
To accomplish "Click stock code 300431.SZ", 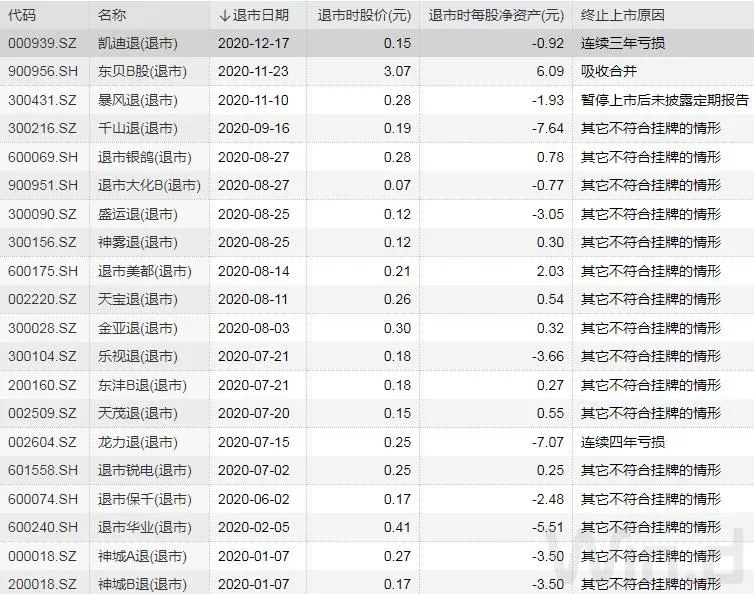I will (x=42, y=100).
